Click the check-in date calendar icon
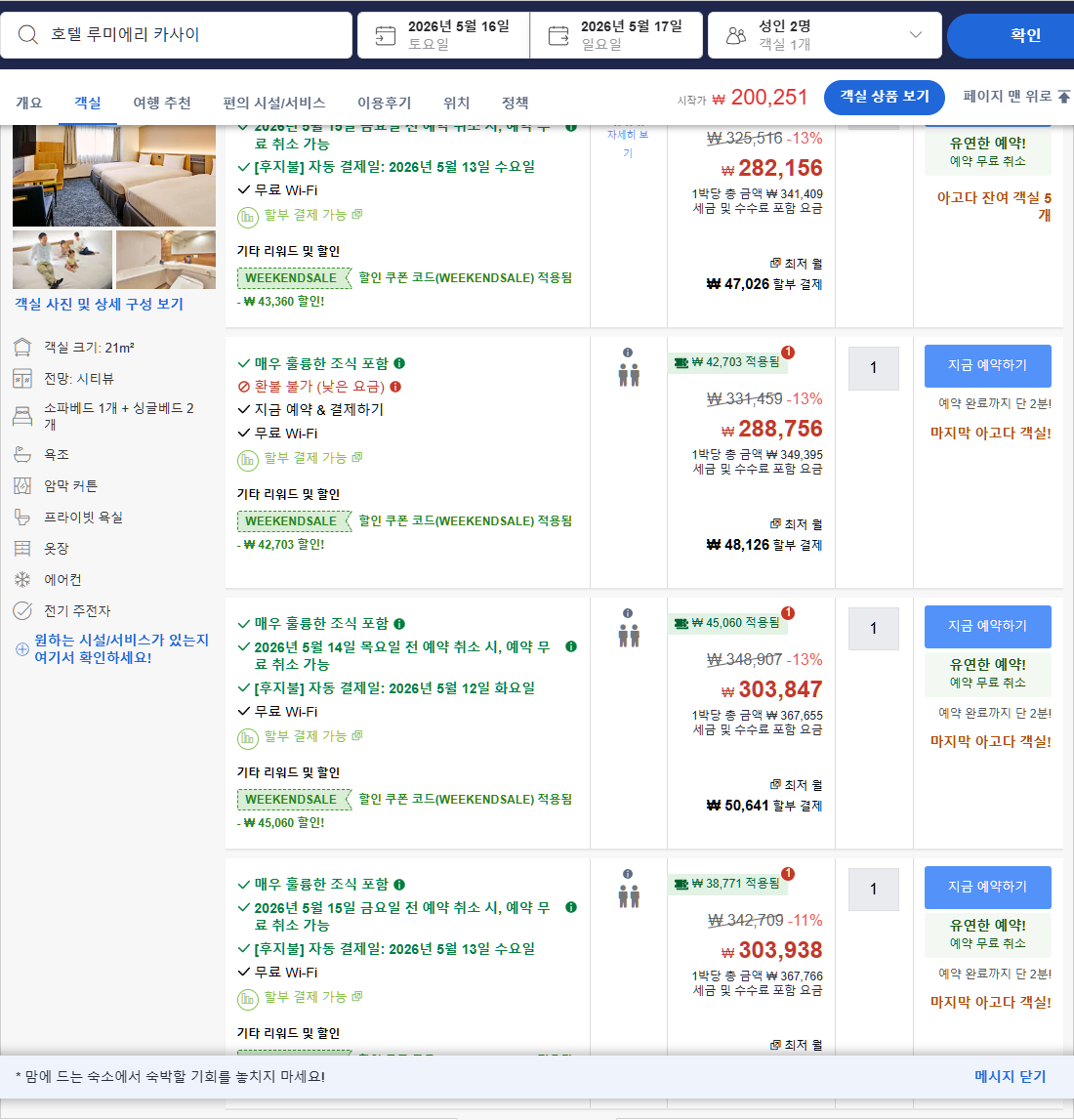The image size is (1074, 1120). coord(384,34)
